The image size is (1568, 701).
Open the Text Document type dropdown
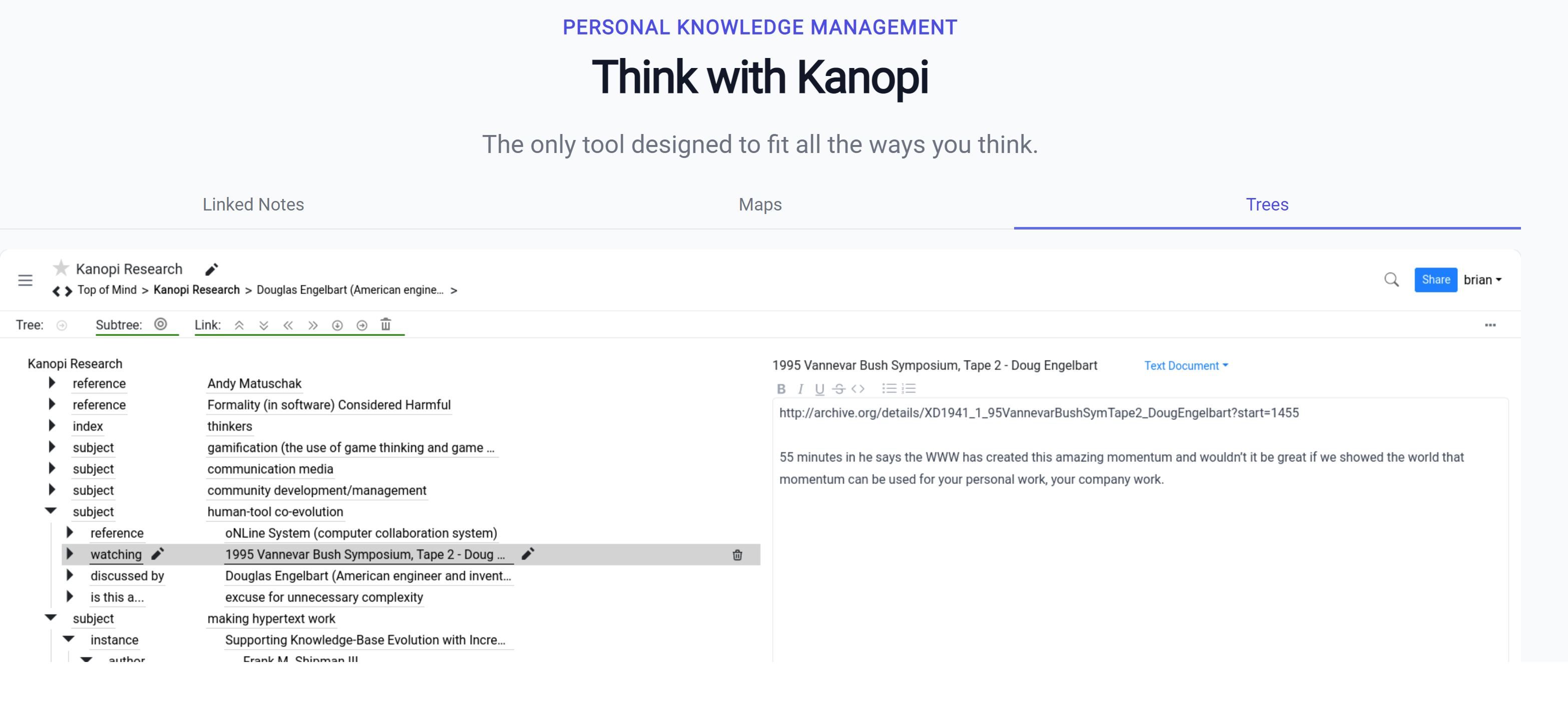(x=1186, y=365)
